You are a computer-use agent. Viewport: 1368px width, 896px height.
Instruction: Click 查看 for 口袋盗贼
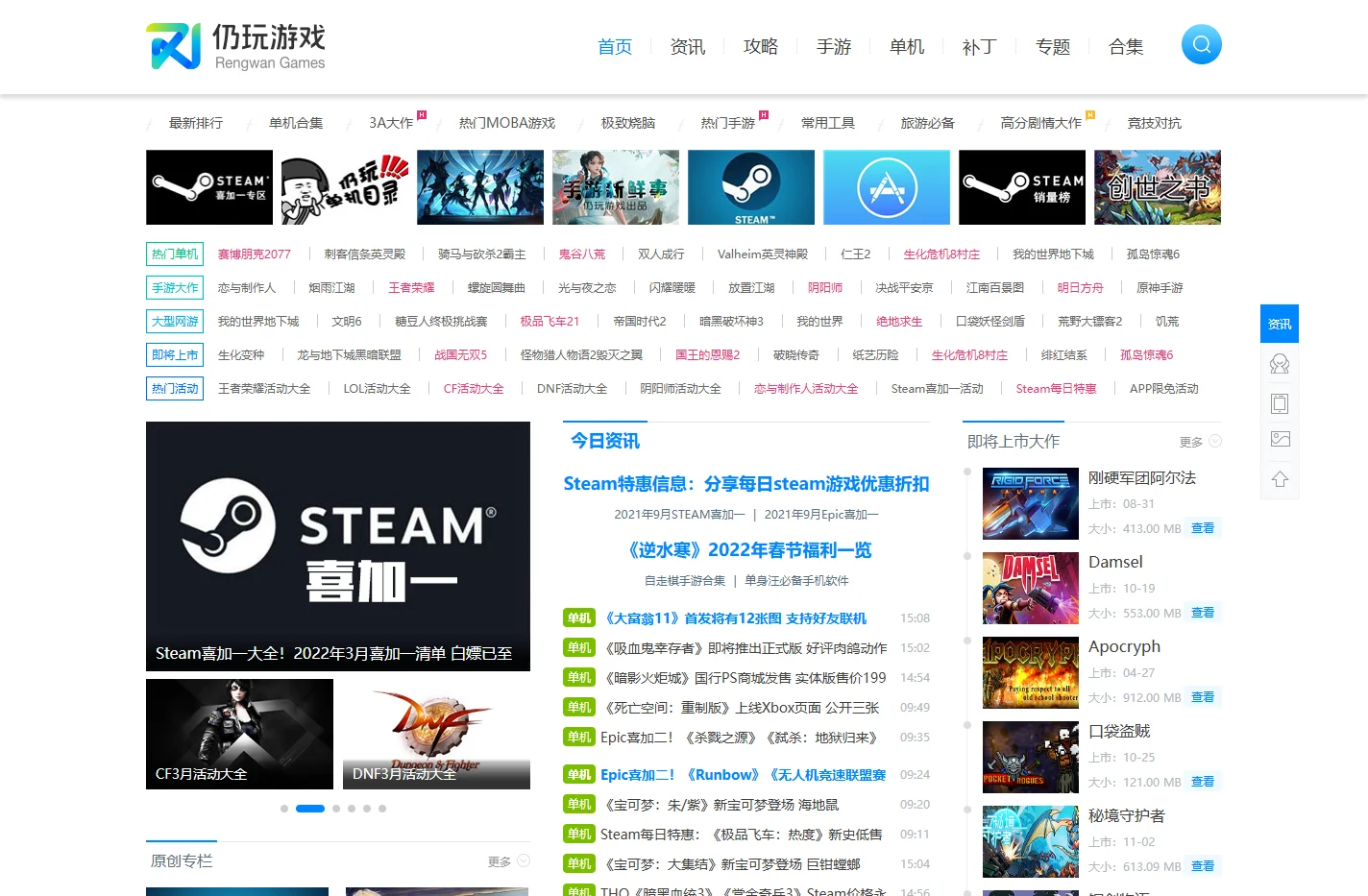1203,782
